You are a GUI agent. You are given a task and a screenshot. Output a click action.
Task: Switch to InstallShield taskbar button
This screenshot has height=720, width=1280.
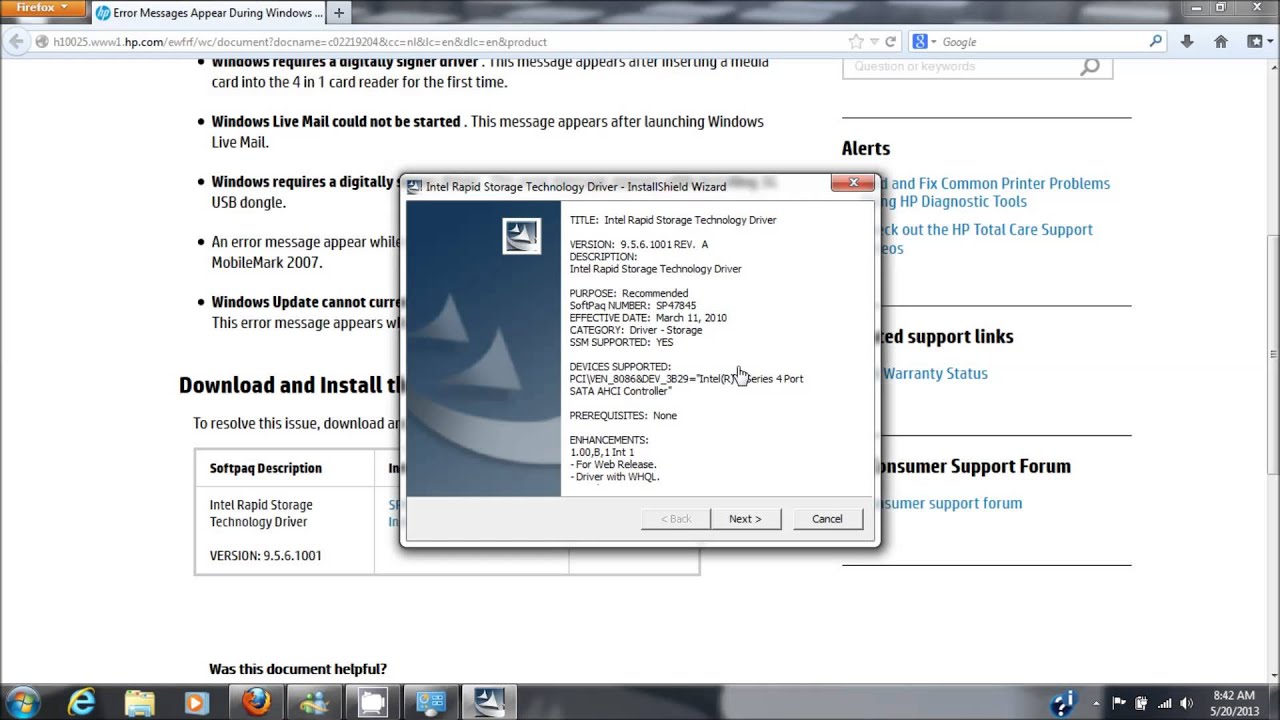click(x=489, y=703)
